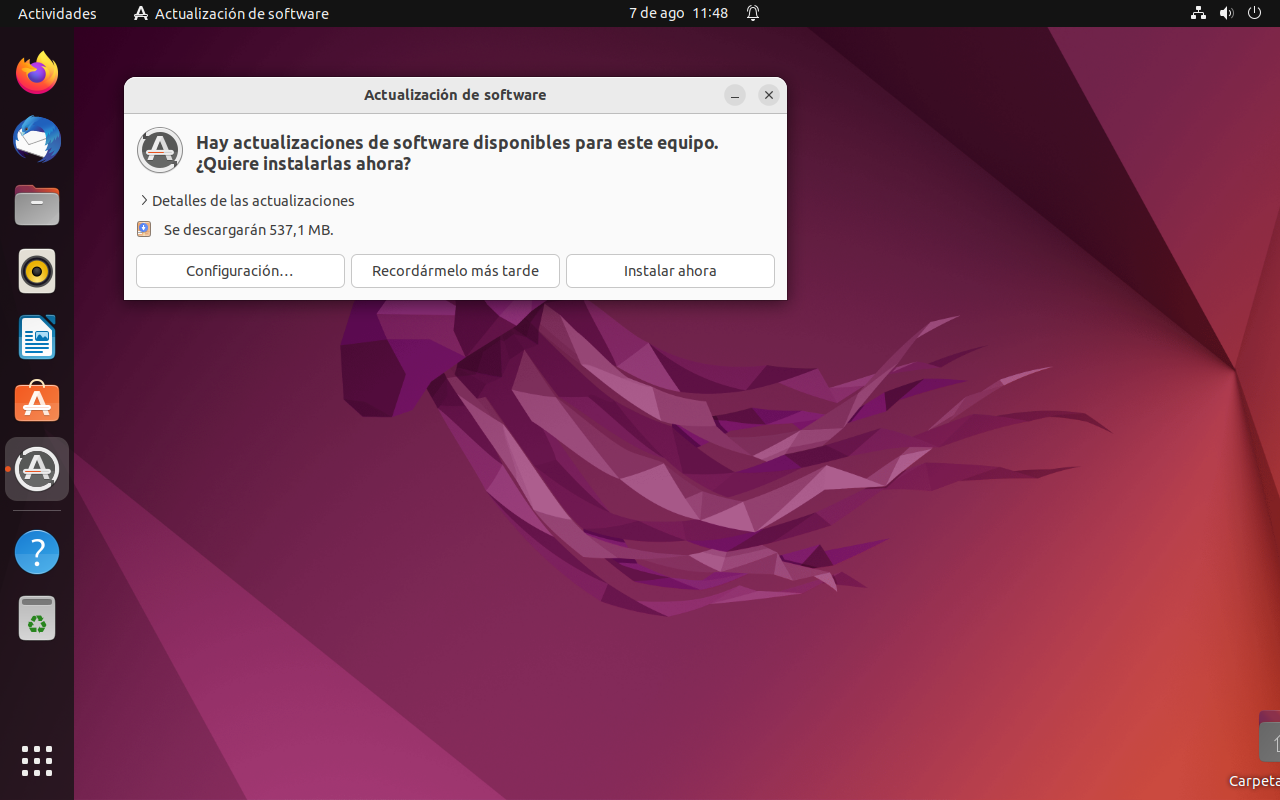Click the volume indicator
The width and height of the screenshot is (1280, 800).
(x=1226, y=13)
